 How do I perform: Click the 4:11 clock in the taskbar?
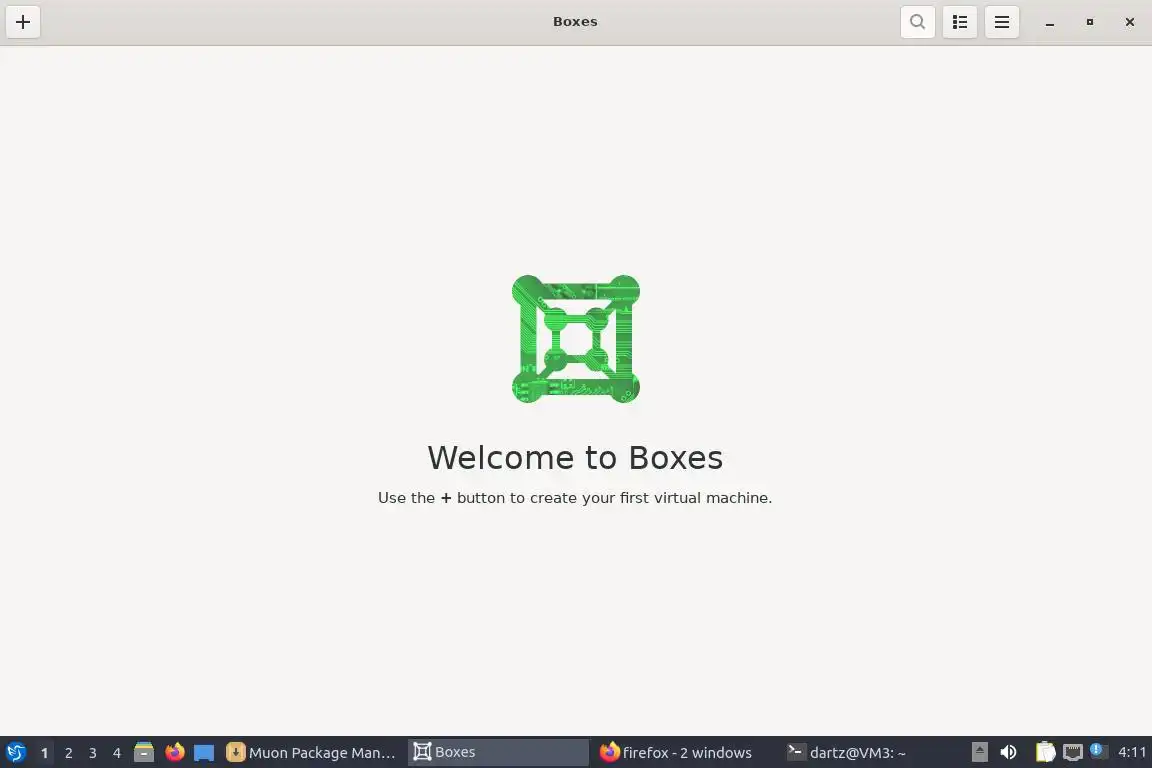coord(1131,753)
